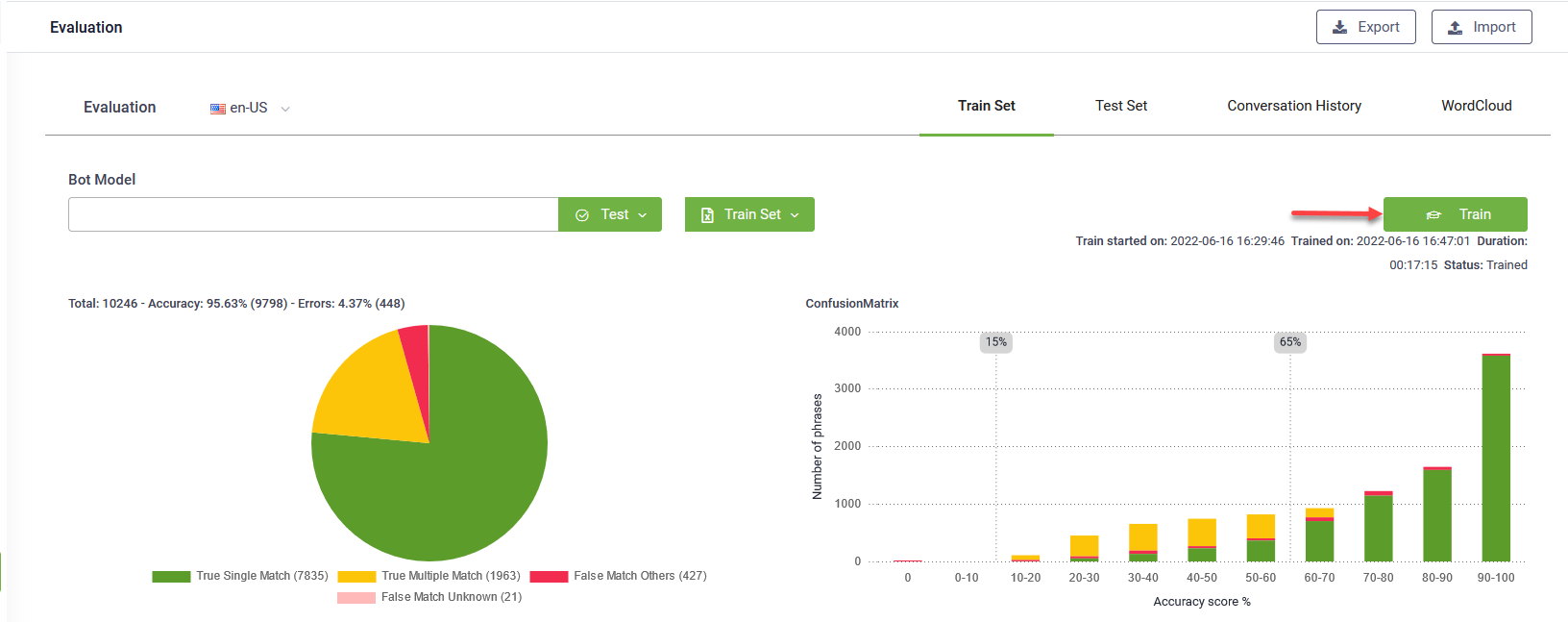1568x622 pixels.
Task: Open the Train Set dropdown arrow
Action: click(795, 215)
